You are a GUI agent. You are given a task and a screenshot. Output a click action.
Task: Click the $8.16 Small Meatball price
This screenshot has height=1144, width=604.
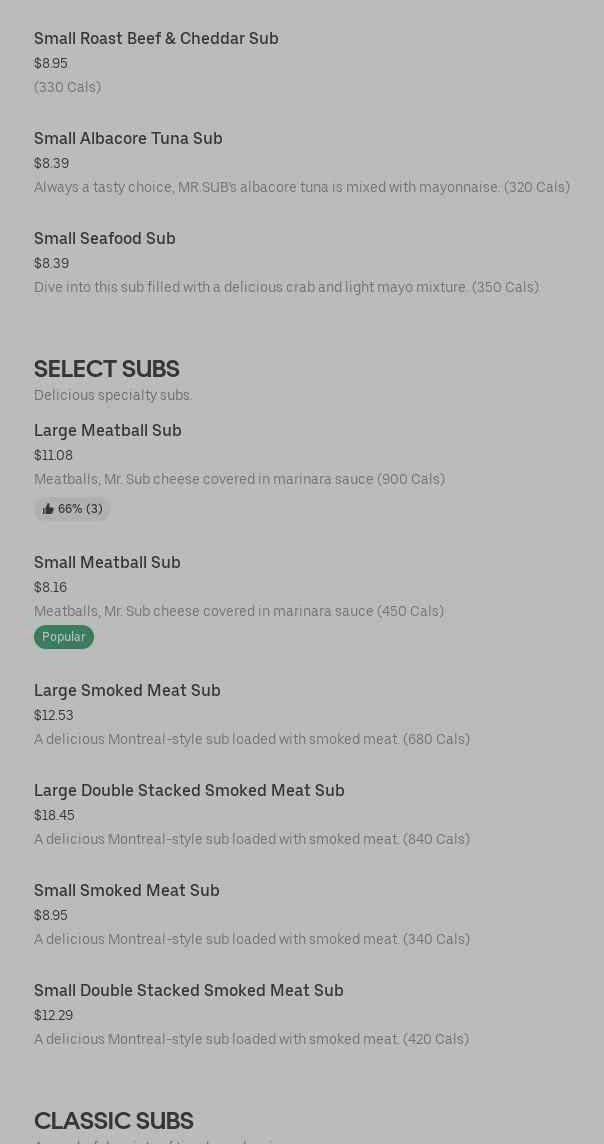point(50,587)
